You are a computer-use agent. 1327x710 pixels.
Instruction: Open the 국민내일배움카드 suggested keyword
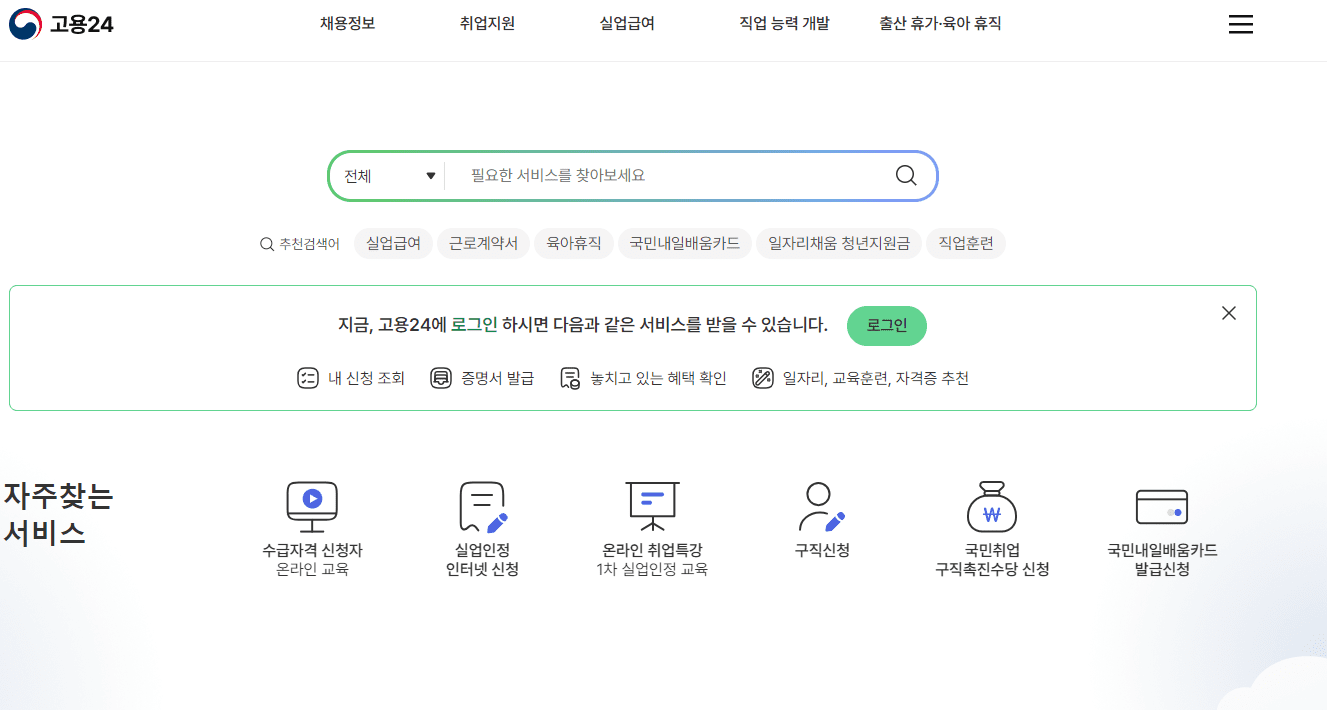pyautogui.click(x=684, y=243)
